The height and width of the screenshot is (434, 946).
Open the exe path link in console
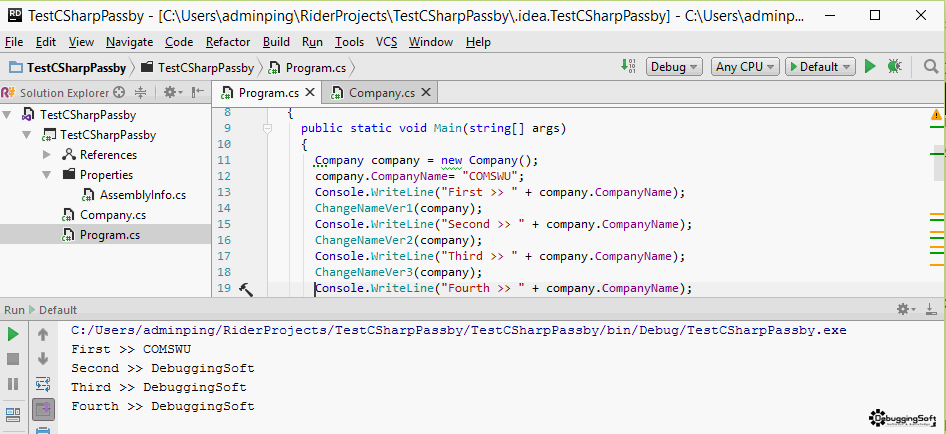(459, 330)
